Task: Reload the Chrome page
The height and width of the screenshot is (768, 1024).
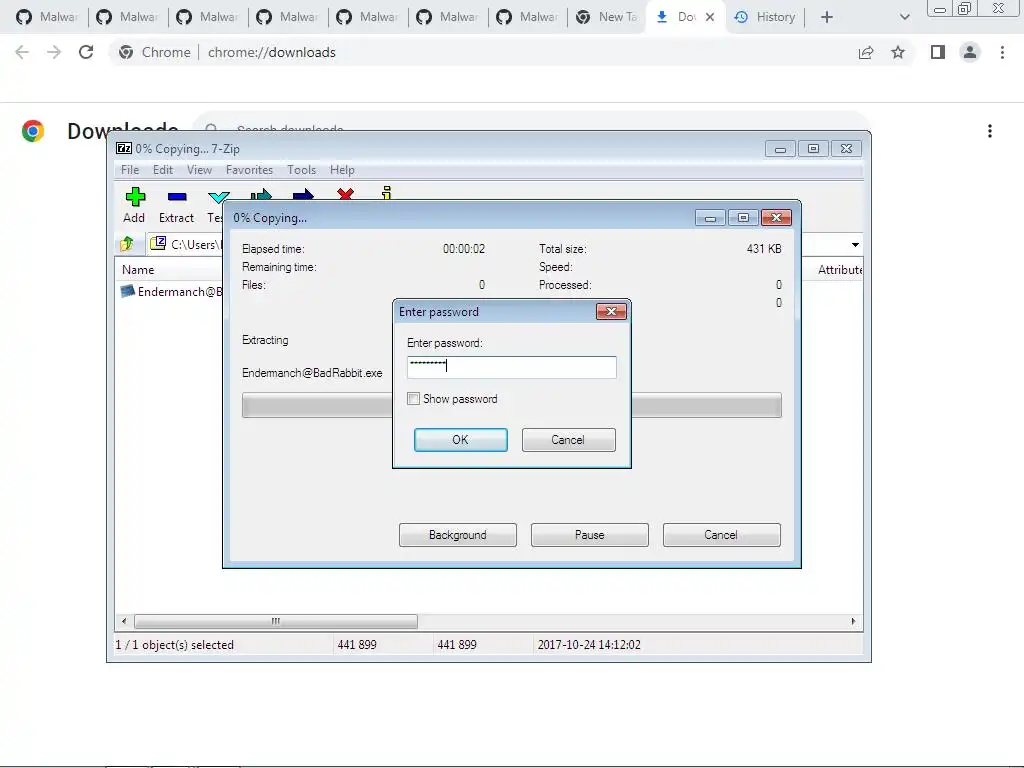Action: click(x=86, y=52)
